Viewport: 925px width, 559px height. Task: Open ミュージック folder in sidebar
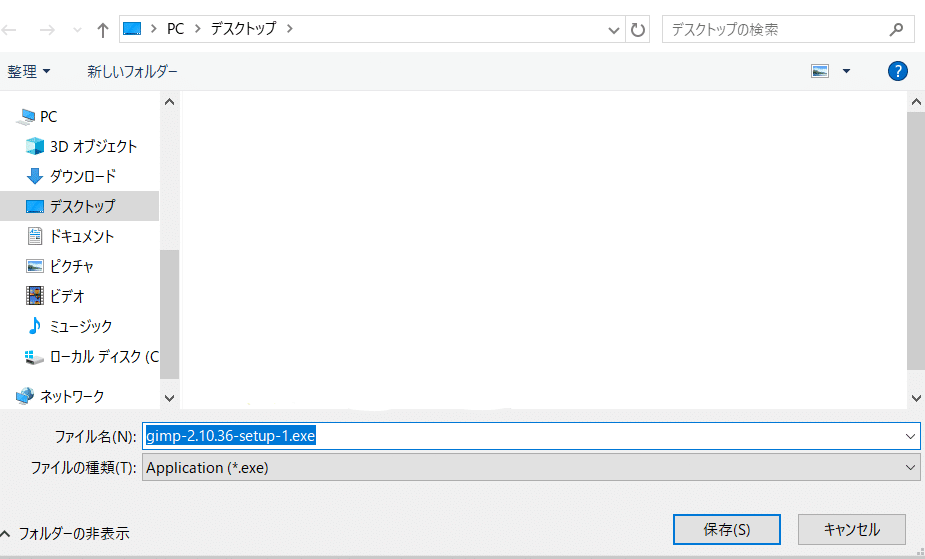81,326
